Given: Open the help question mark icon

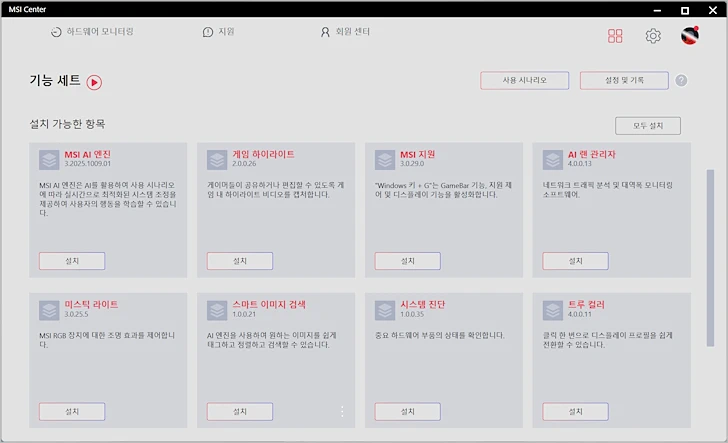Looking at the screenshot, I should pos(681,80).
